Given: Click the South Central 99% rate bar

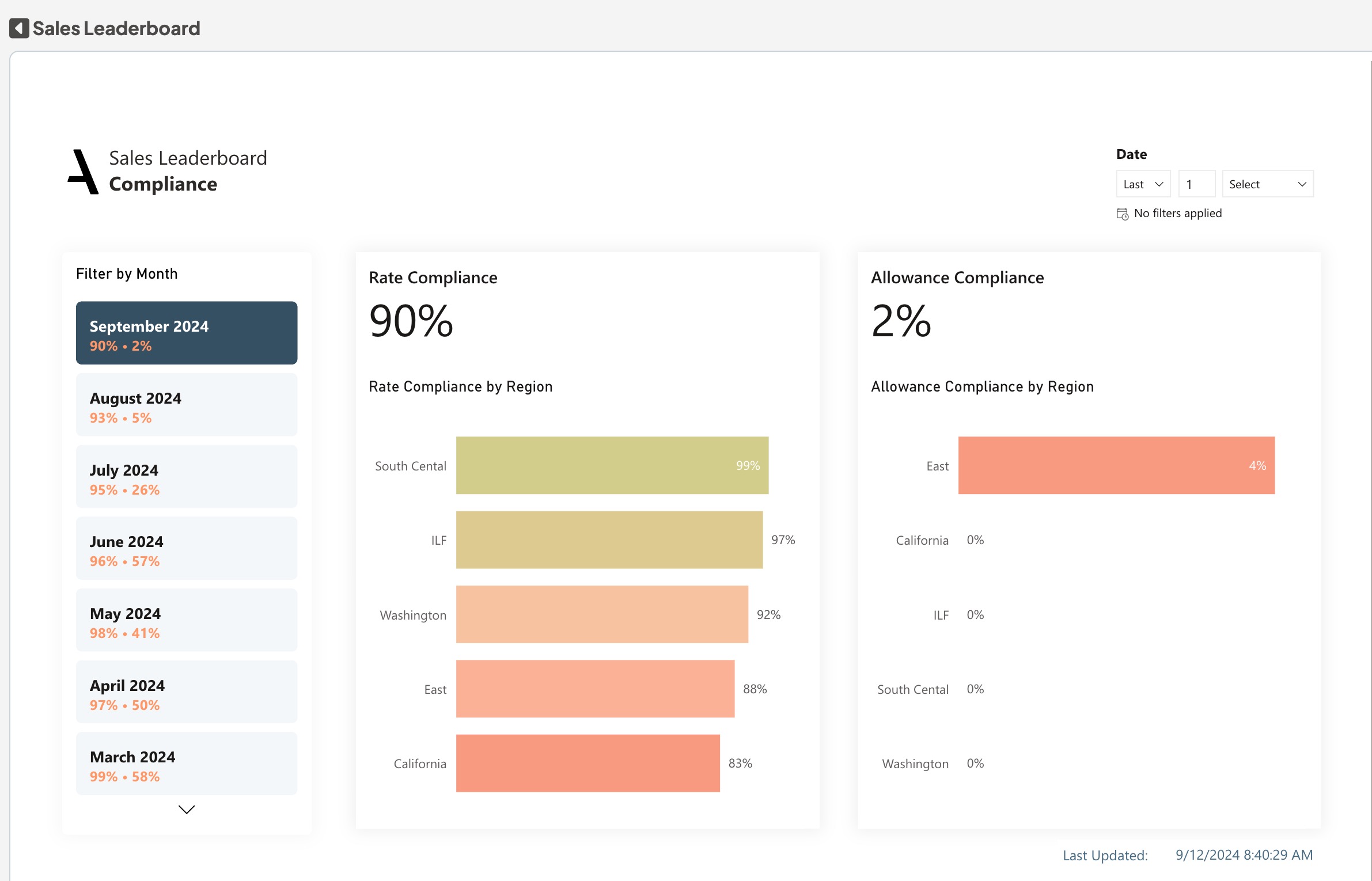Looking at the screenshot, I should [x=612, y=465].
